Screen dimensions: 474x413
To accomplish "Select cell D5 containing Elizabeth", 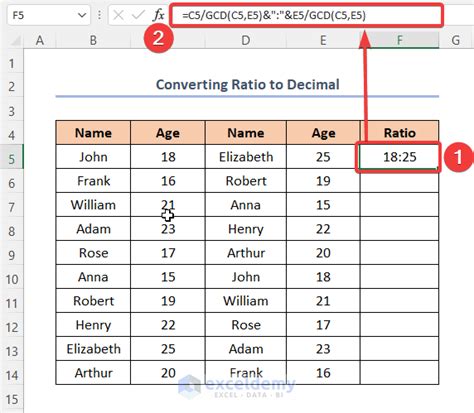I will coord(246,157).
